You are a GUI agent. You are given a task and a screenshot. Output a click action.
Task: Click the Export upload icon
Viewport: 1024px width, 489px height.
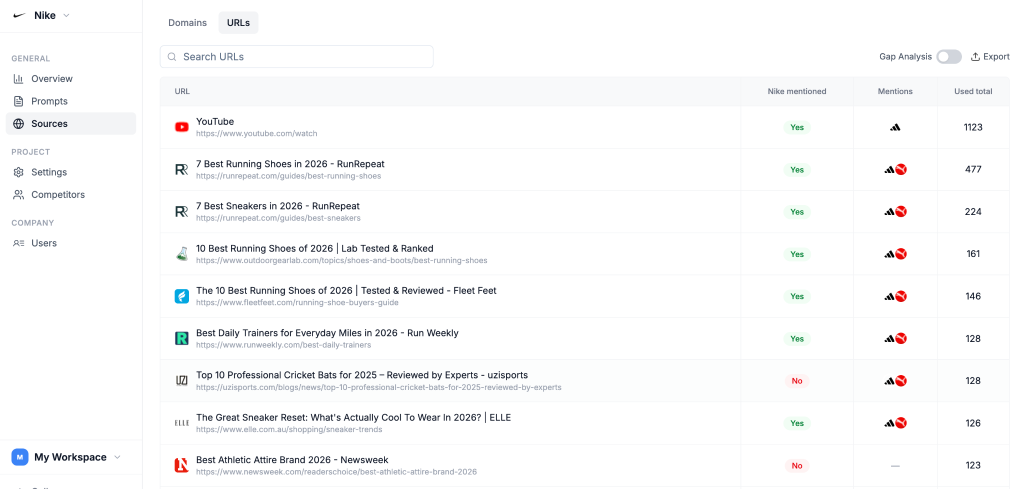pyautogui.click(x=975, y=57)
